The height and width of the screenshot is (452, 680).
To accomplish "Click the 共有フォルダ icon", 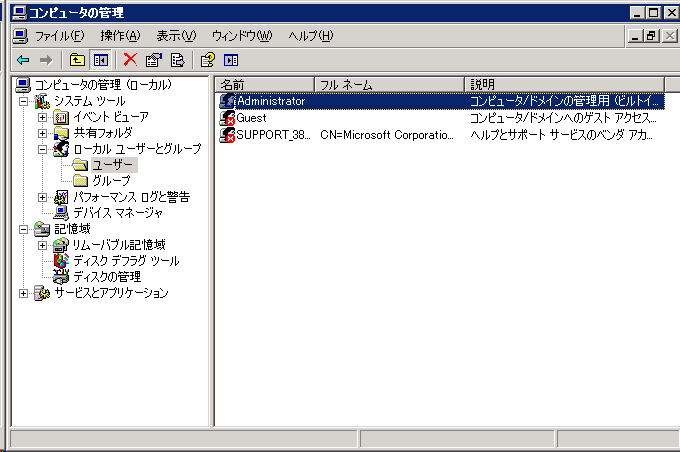I will pos(61,133).
